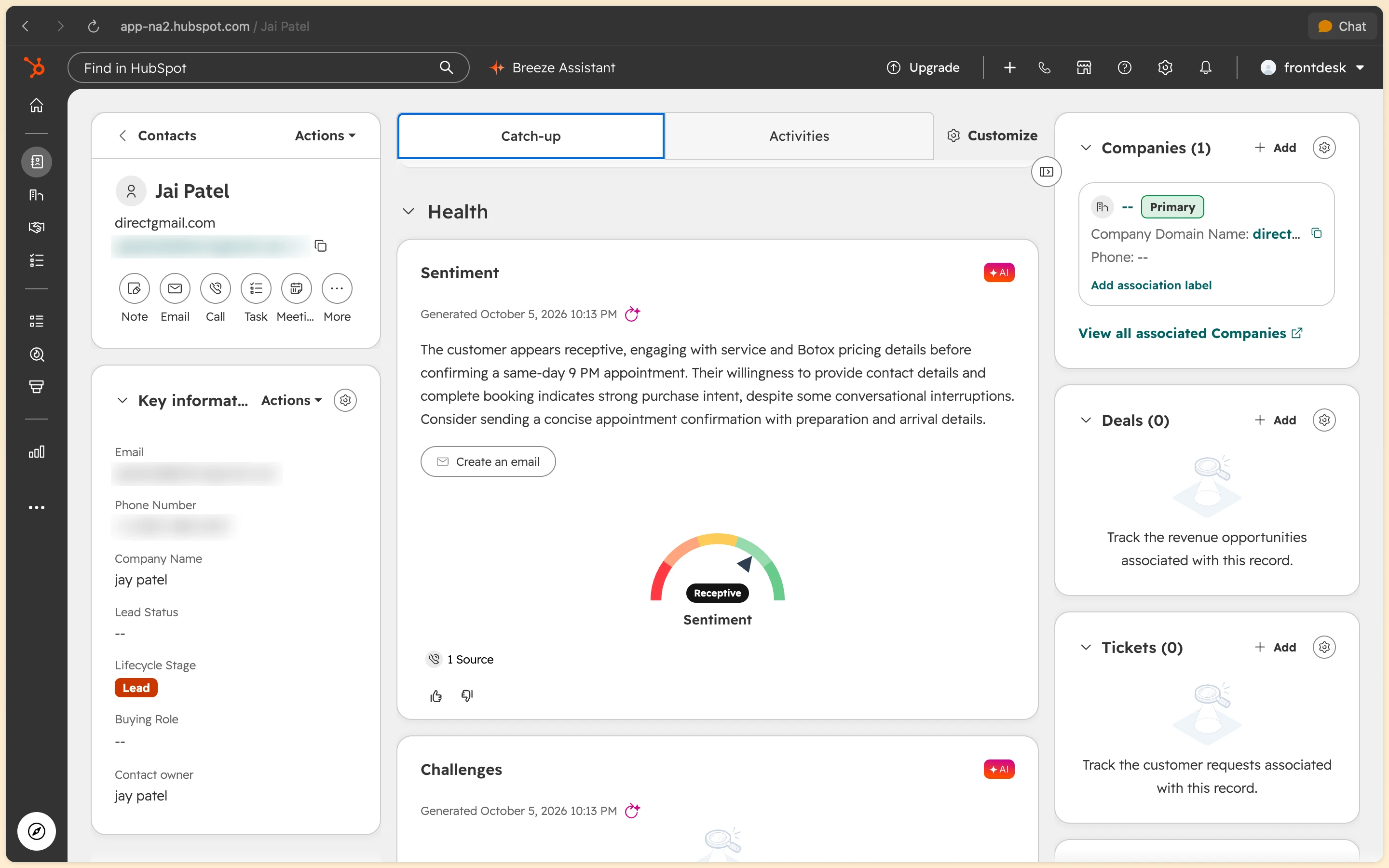Schedule a Meeting with Jai Patel

pyautogui.click(x=296, y=288)
